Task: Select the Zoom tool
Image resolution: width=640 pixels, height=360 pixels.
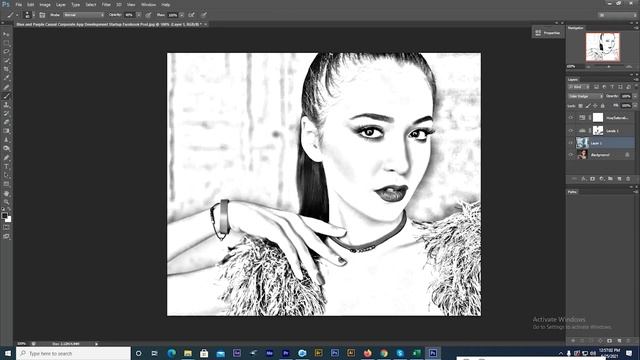Action: point(6,202)
